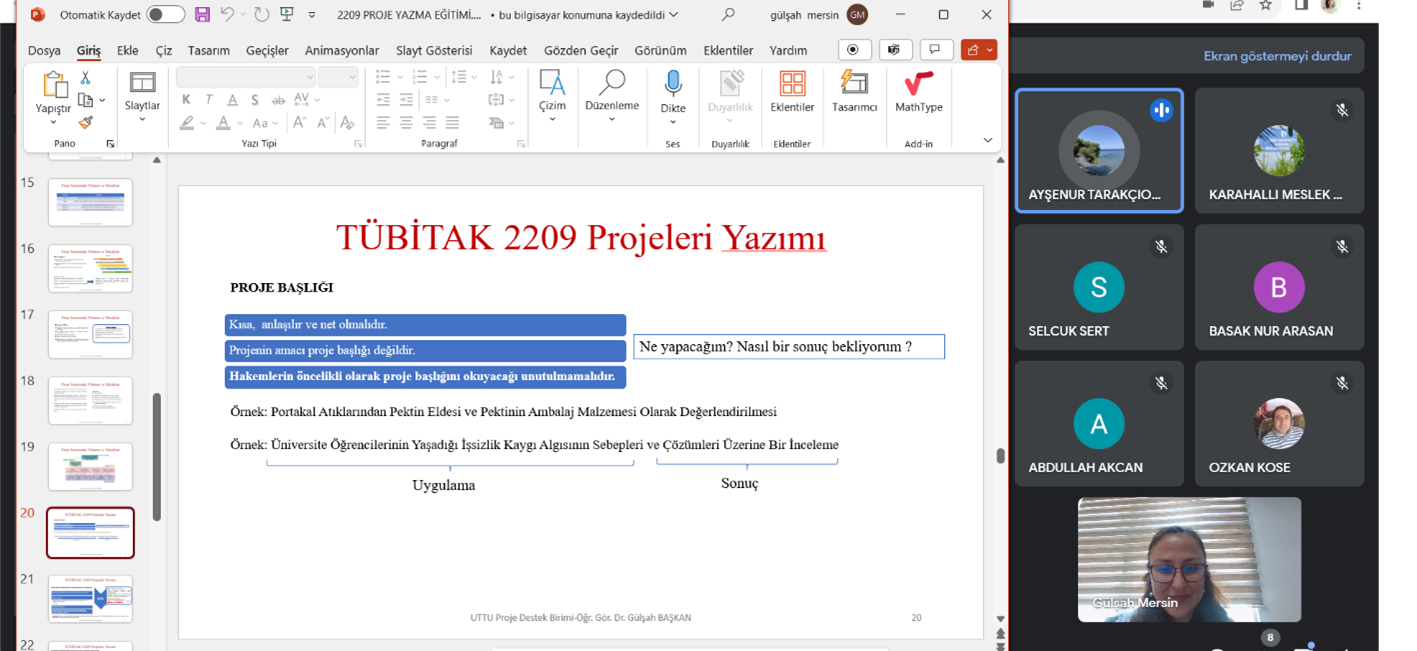Open the Tasarım ribbon tab
The height and width of the screenshot is (651, 1417).
[x=209, y=50]
